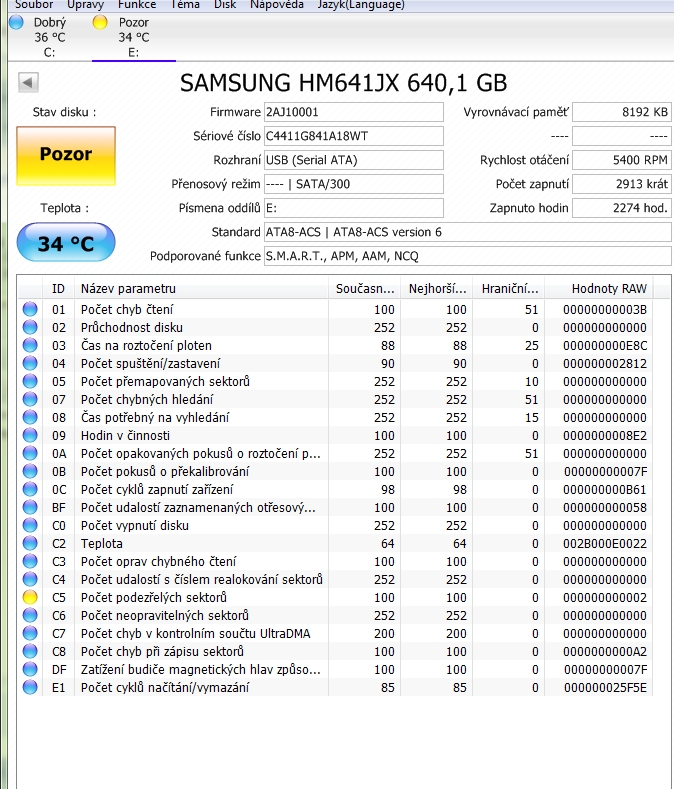The height and width of the screenshot is (789, 674).
Task: Click yellow warning icon of Počet podezřelých sektorů
Action: 30,597
